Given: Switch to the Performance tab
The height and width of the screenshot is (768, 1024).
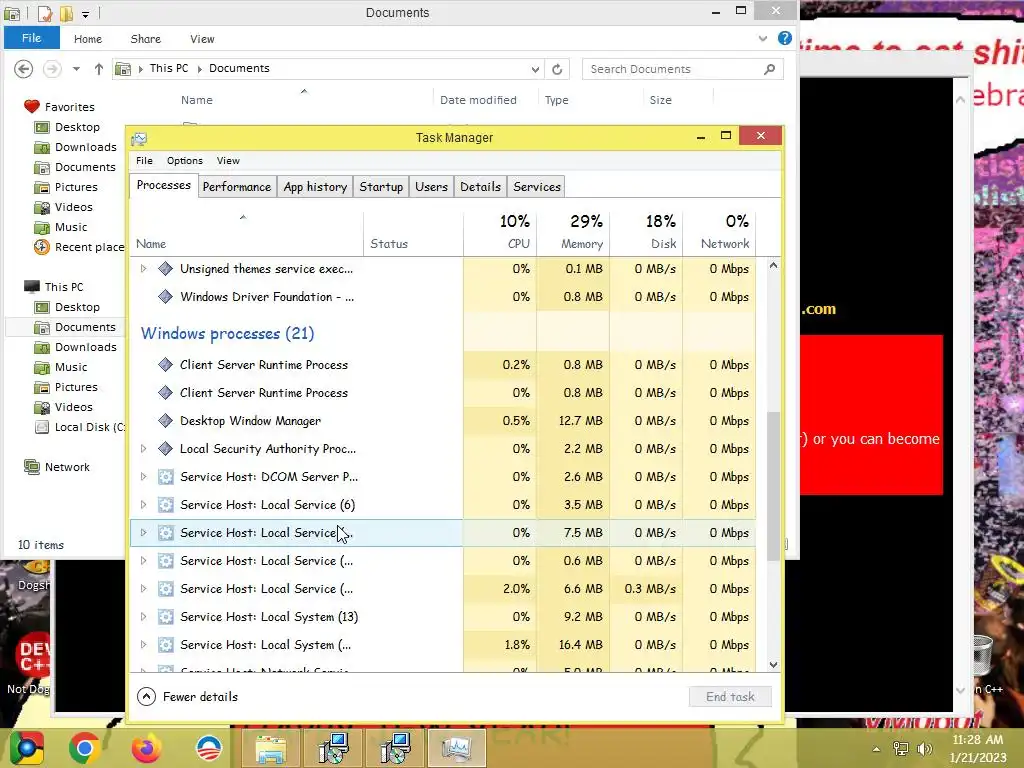Looking at the screenshot, I should (x=236, y=187).
